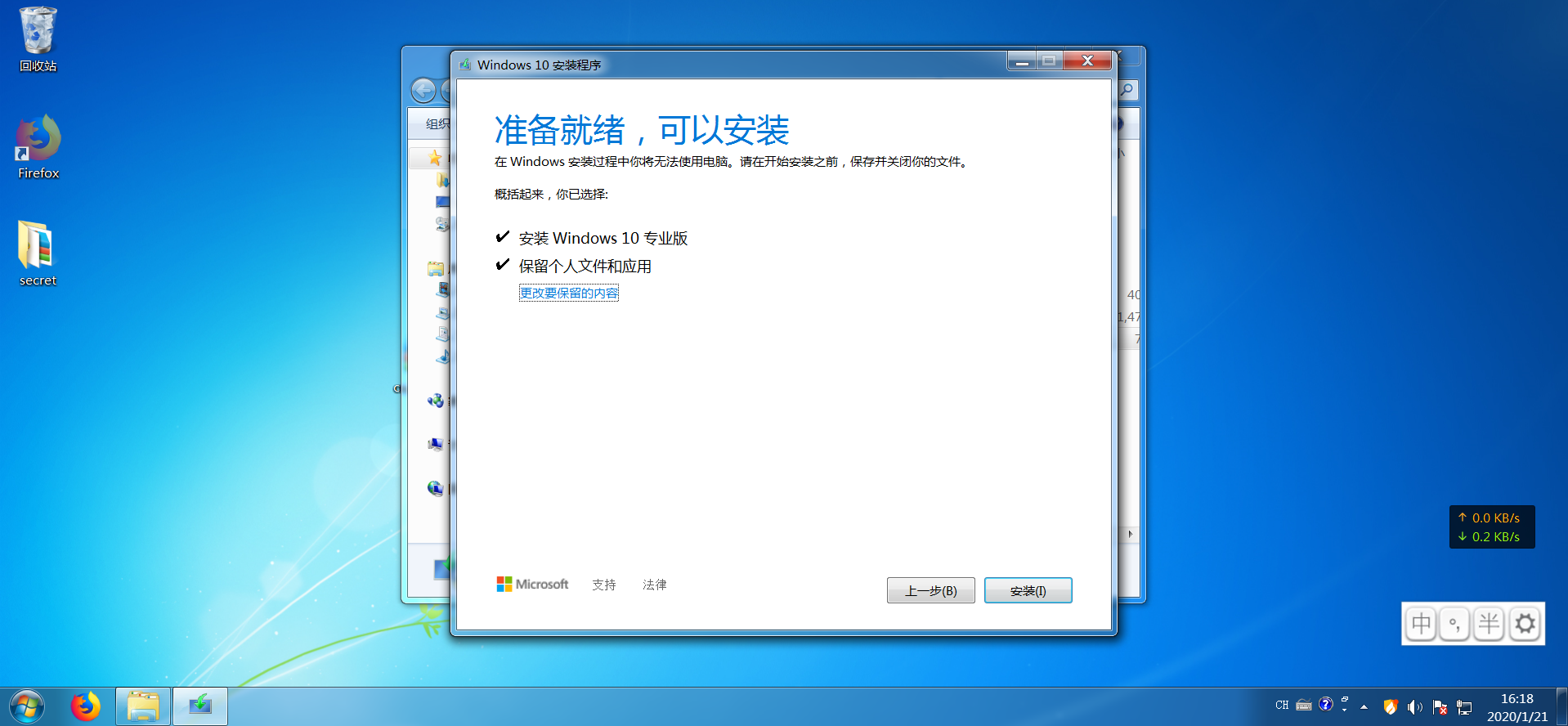
Task: Open the CH input language selector
Action: [x=1282, y=705]
